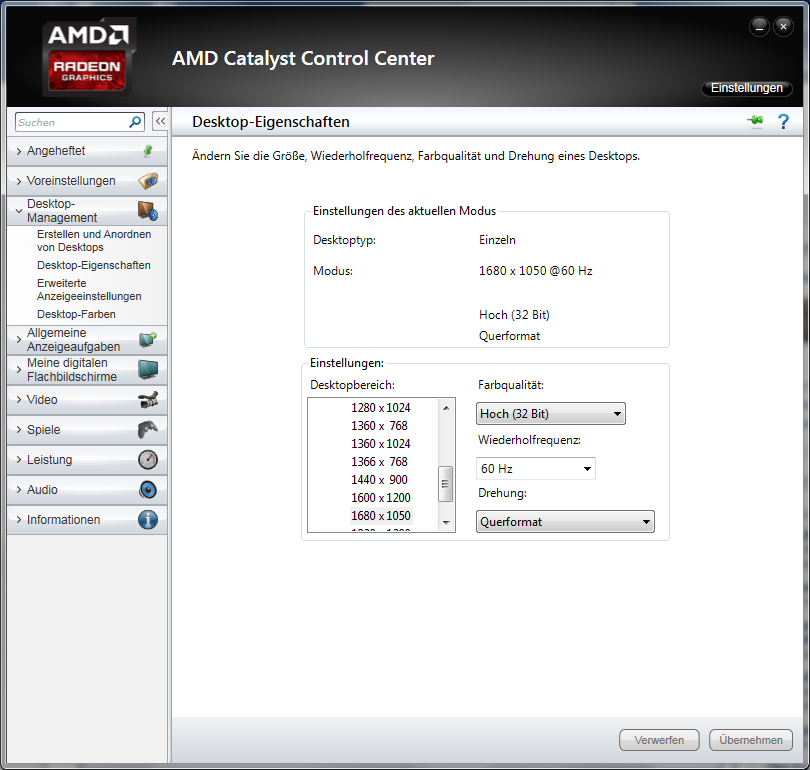Open Desktop-Eigenschaften in sidebar
The height and width of the screenshot is (770, 810).
coord(94,265)
